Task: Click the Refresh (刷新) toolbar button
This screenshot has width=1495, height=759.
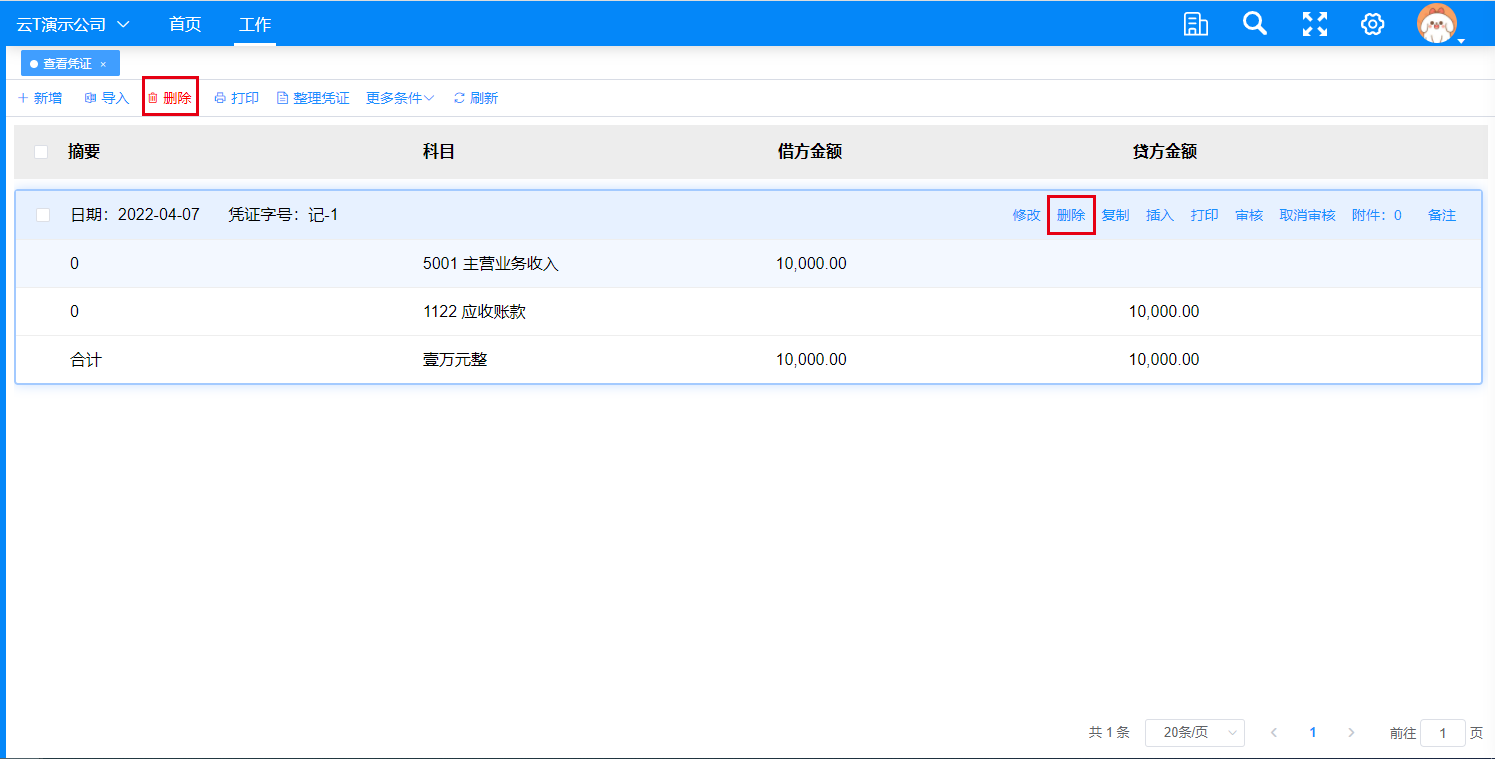Action: (x=476, y=98)
